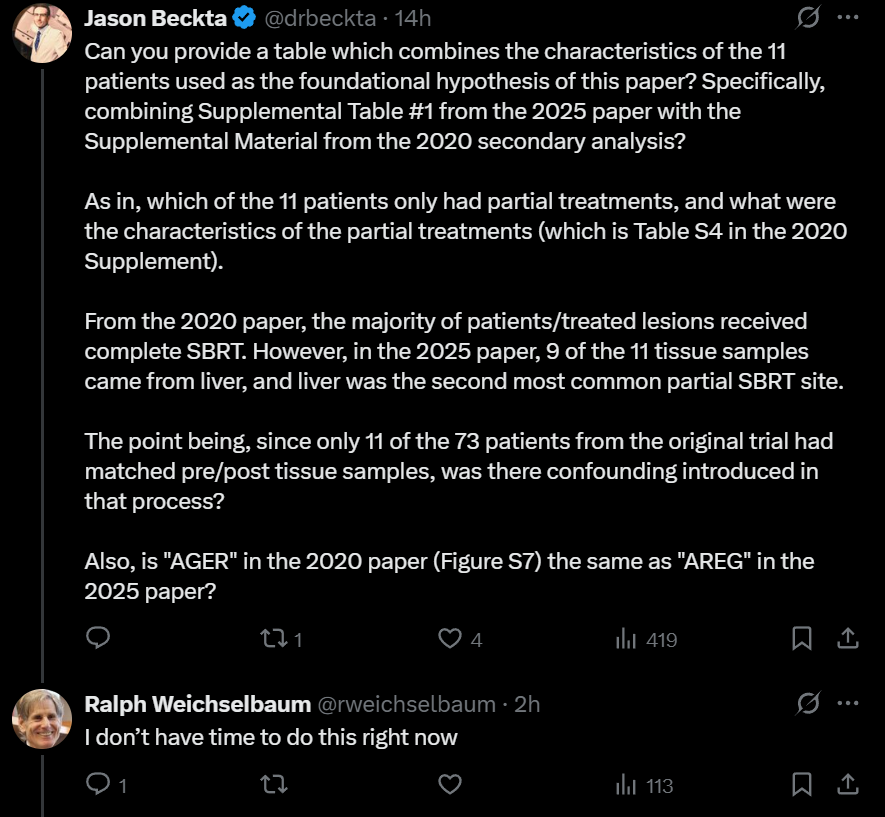Open more options on Ralph Weichselbaum's reply
Screen dimensions: 885x817
pyautogui.click(x=846, y=704)
